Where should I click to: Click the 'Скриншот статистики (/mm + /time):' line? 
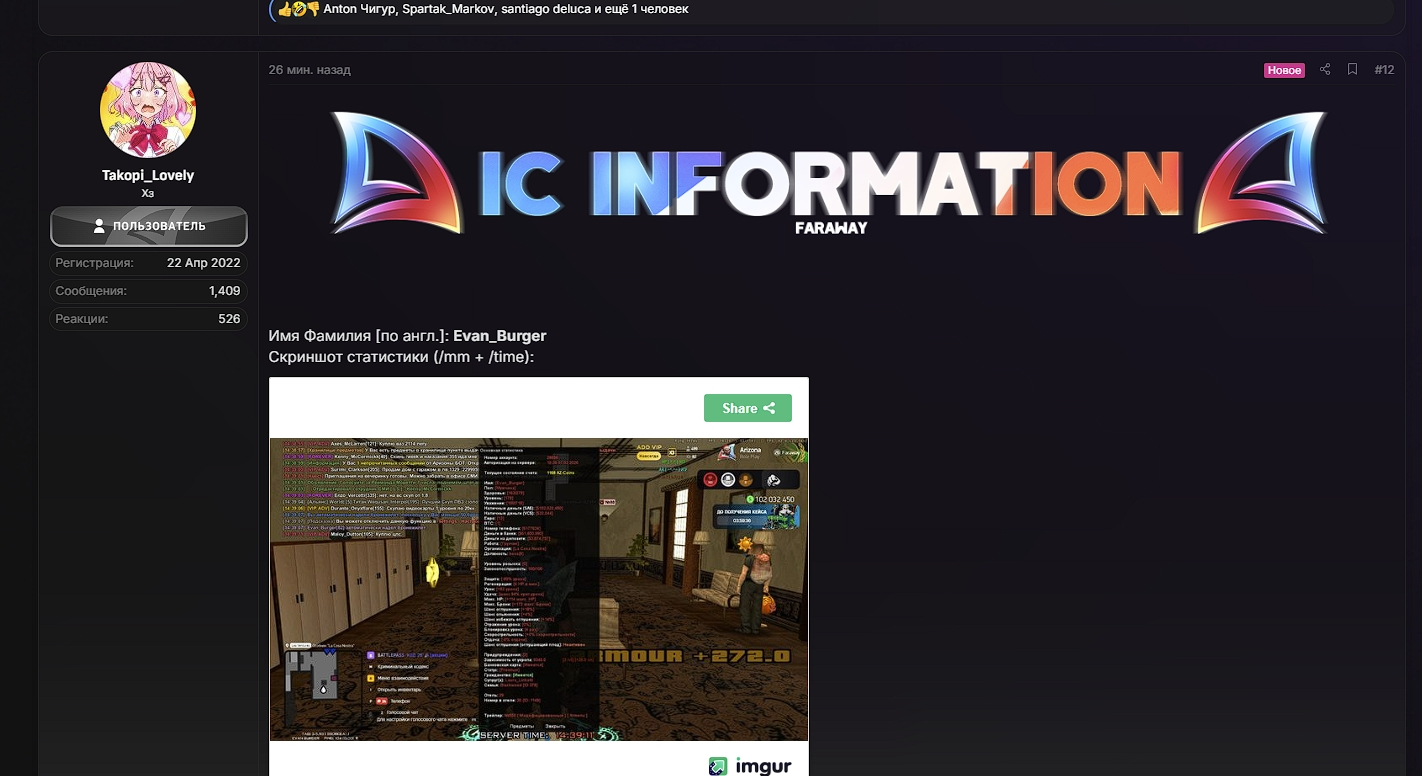(402, 357)
